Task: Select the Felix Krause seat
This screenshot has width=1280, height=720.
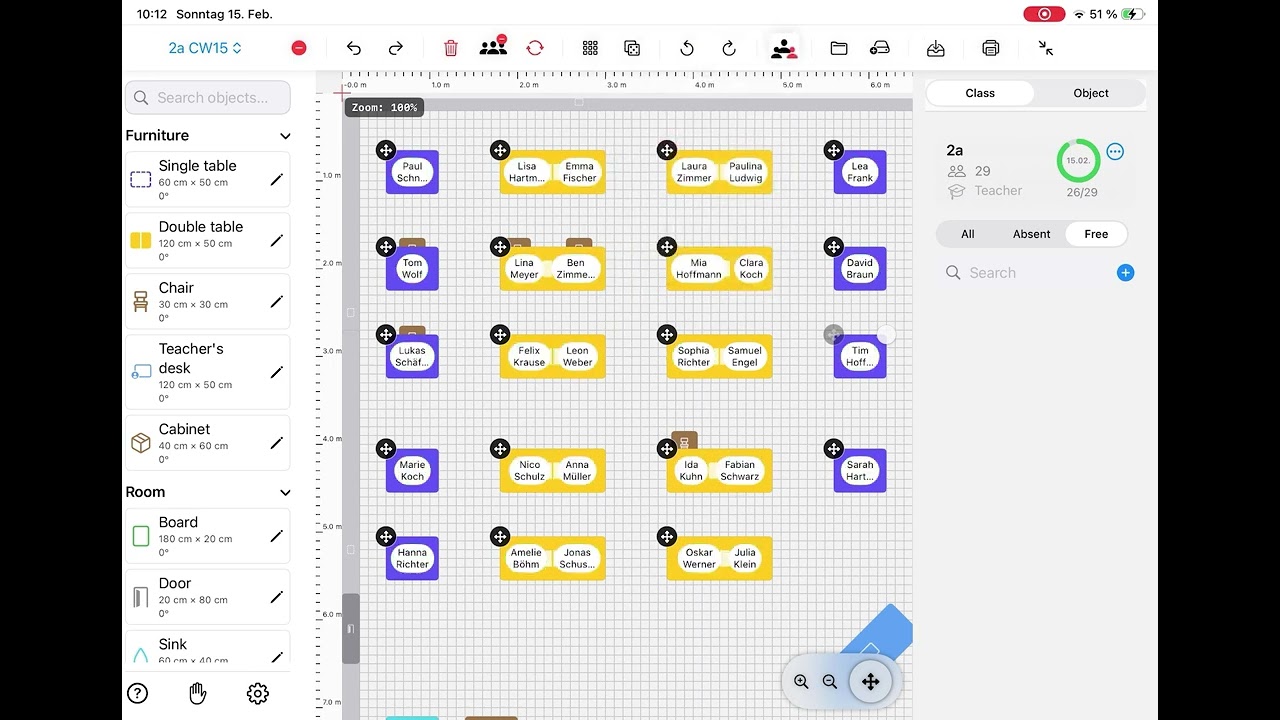Action: click(529, 357)
